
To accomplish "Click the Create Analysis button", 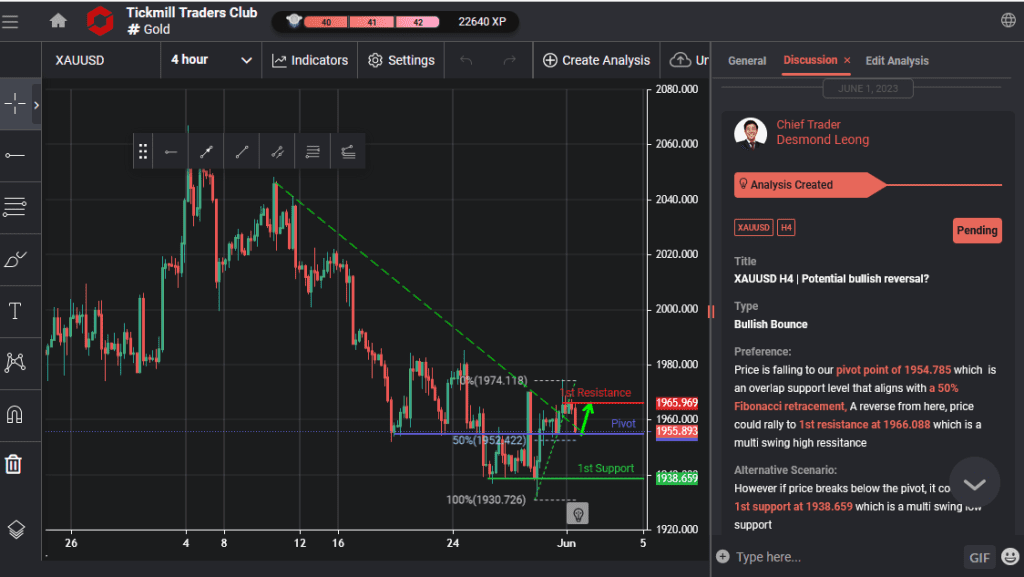I will click(596, 60).
